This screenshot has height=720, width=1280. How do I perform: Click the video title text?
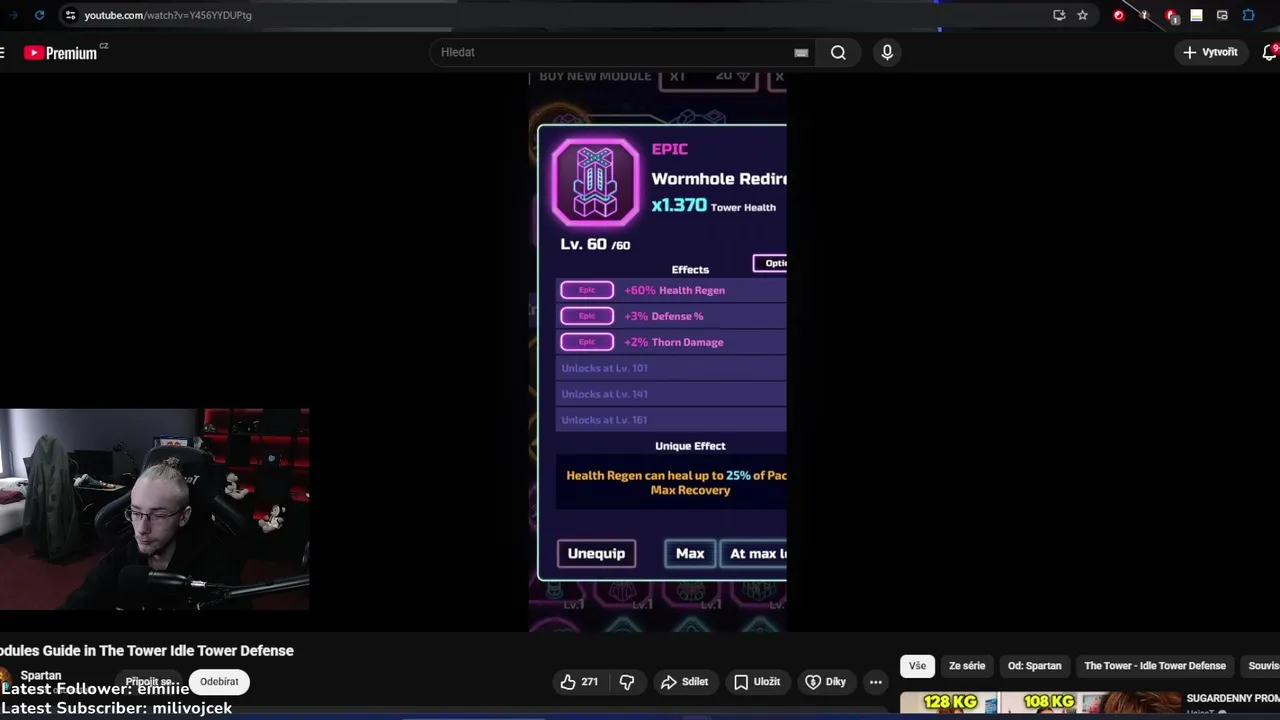147,650
